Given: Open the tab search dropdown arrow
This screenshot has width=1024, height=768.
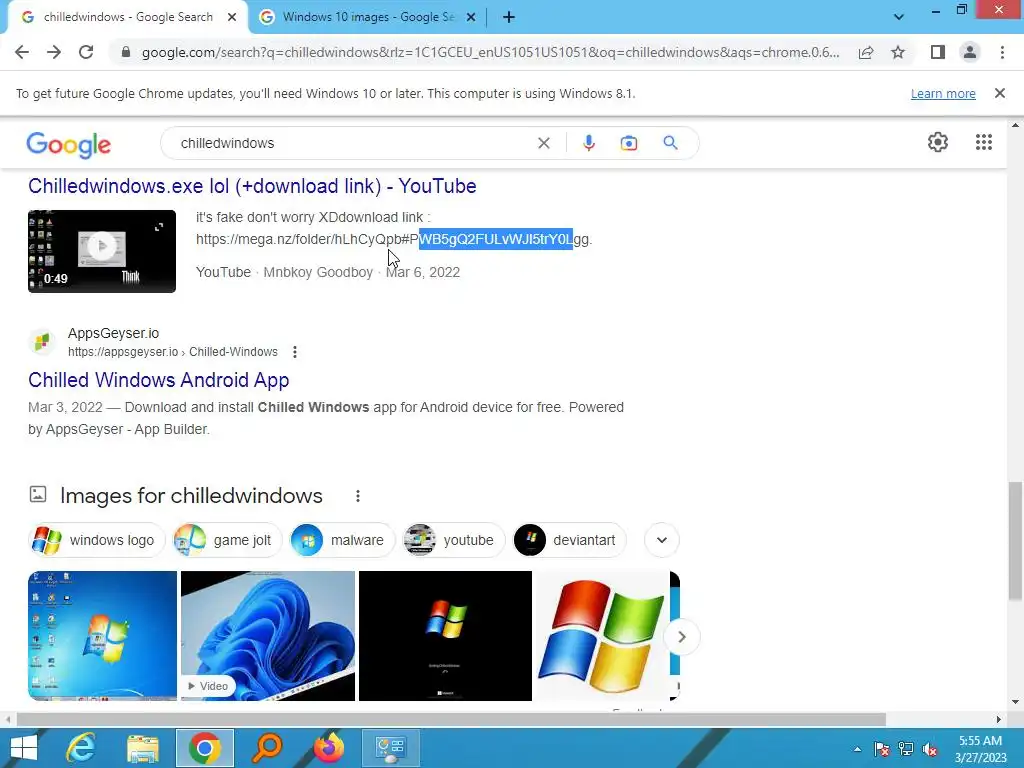Looking at the screenshot, I should [899, 18].
